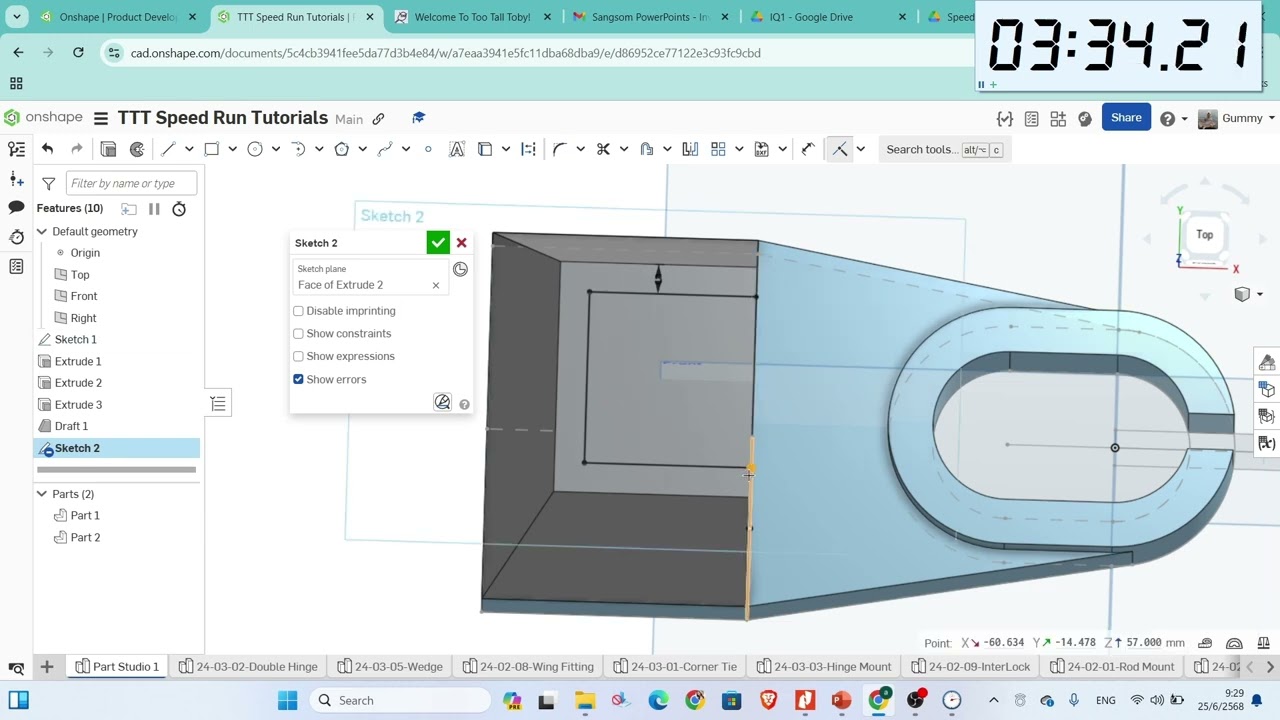Toggle Disable imprinting checkbox
The width and height of the screenshot is (1280, 720).
pyautogui.click(x=298, y=311)
